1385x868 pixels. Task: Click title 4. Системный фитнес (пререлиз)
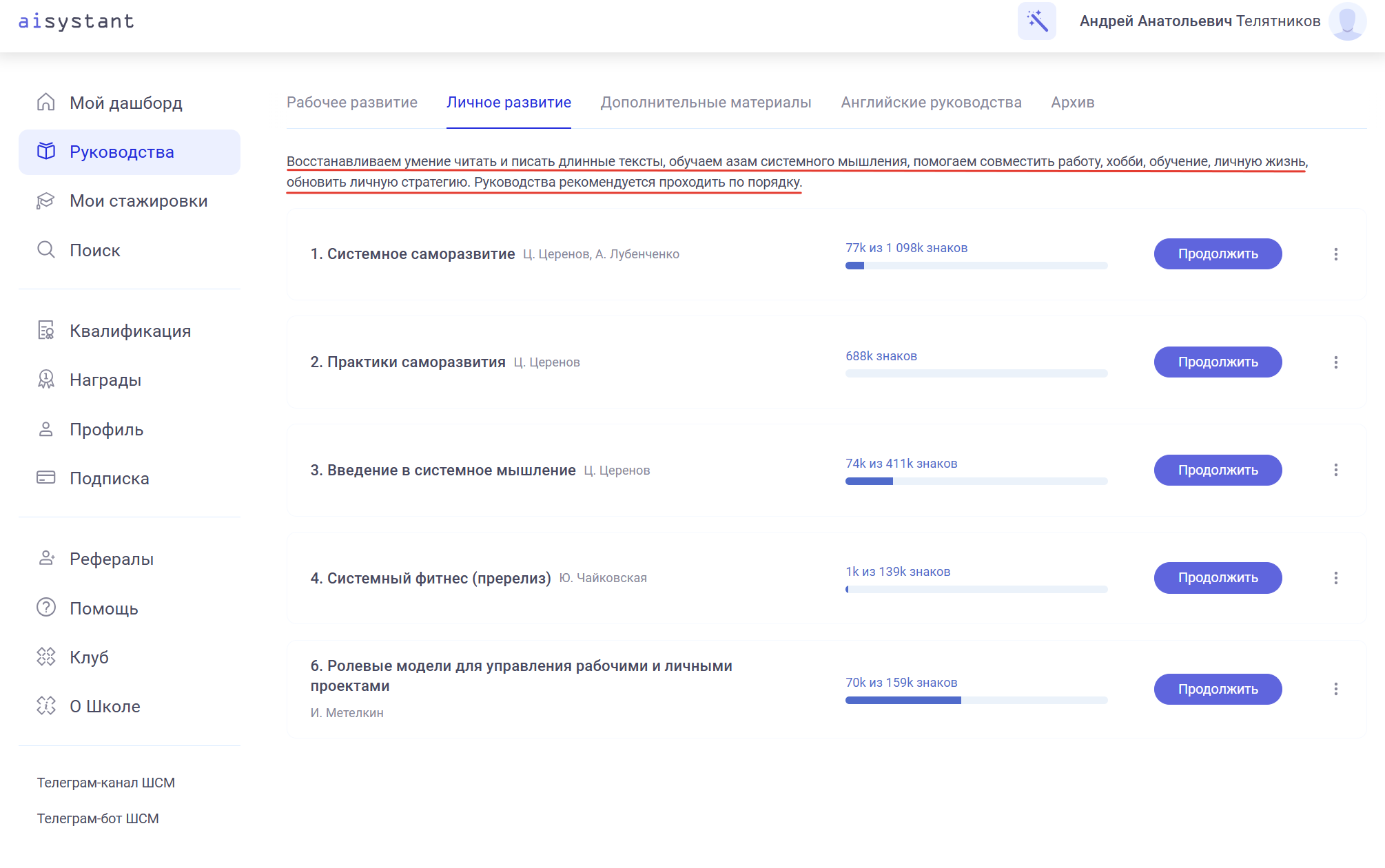[431, 579]
